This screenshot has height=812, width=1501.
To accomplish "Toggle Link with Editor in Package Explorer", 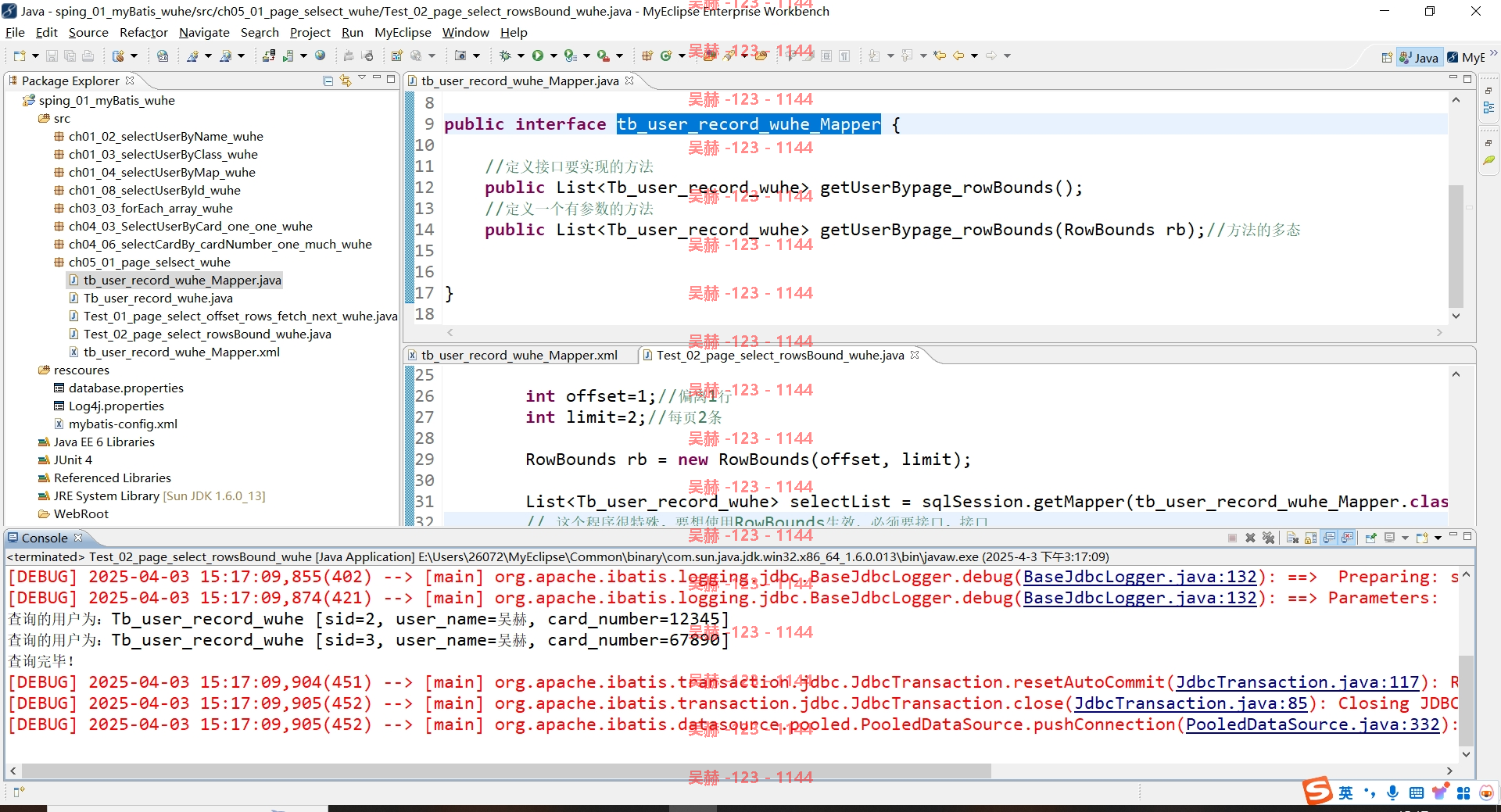I will [x=346, y=80].
